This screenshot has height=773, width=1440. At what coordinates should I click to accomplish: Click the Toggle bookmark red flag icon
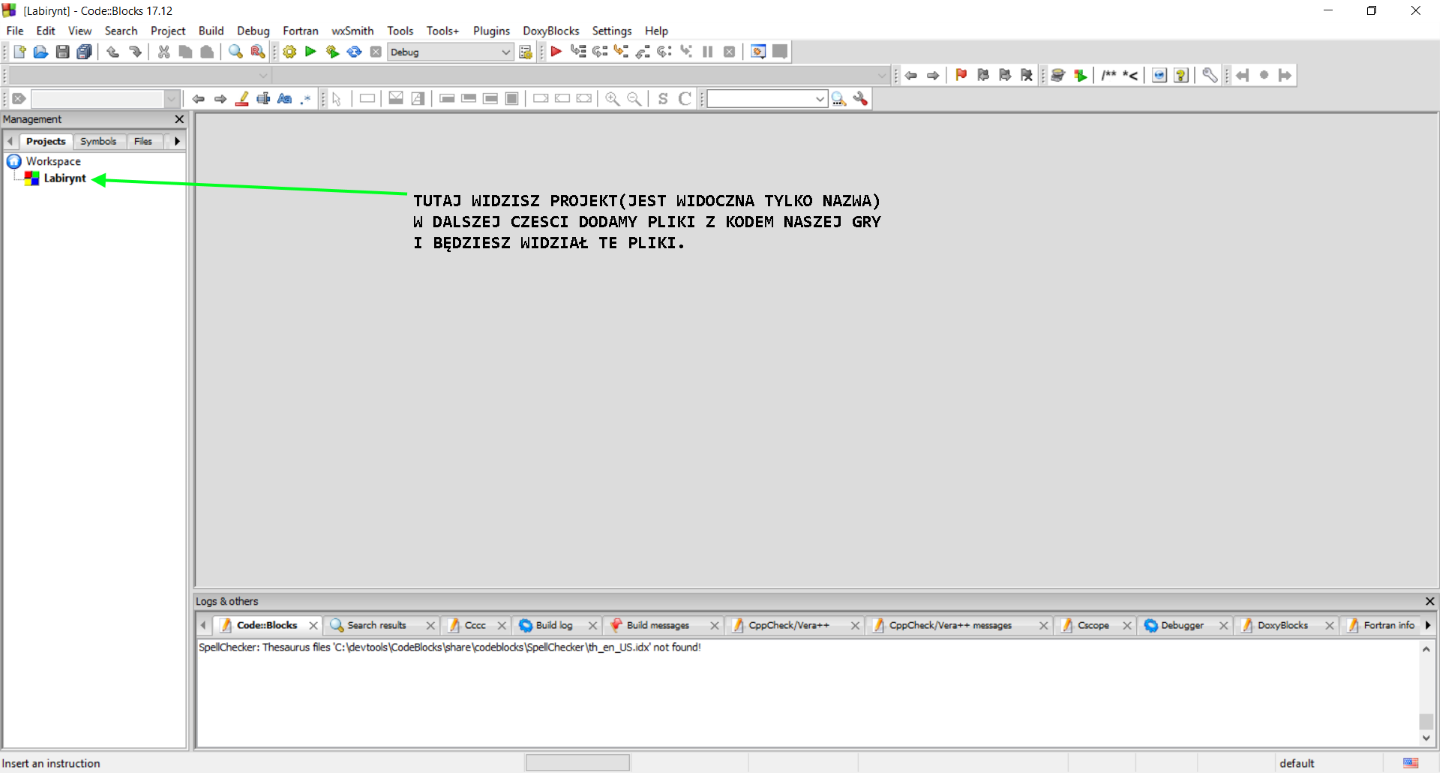click(961, 75)
